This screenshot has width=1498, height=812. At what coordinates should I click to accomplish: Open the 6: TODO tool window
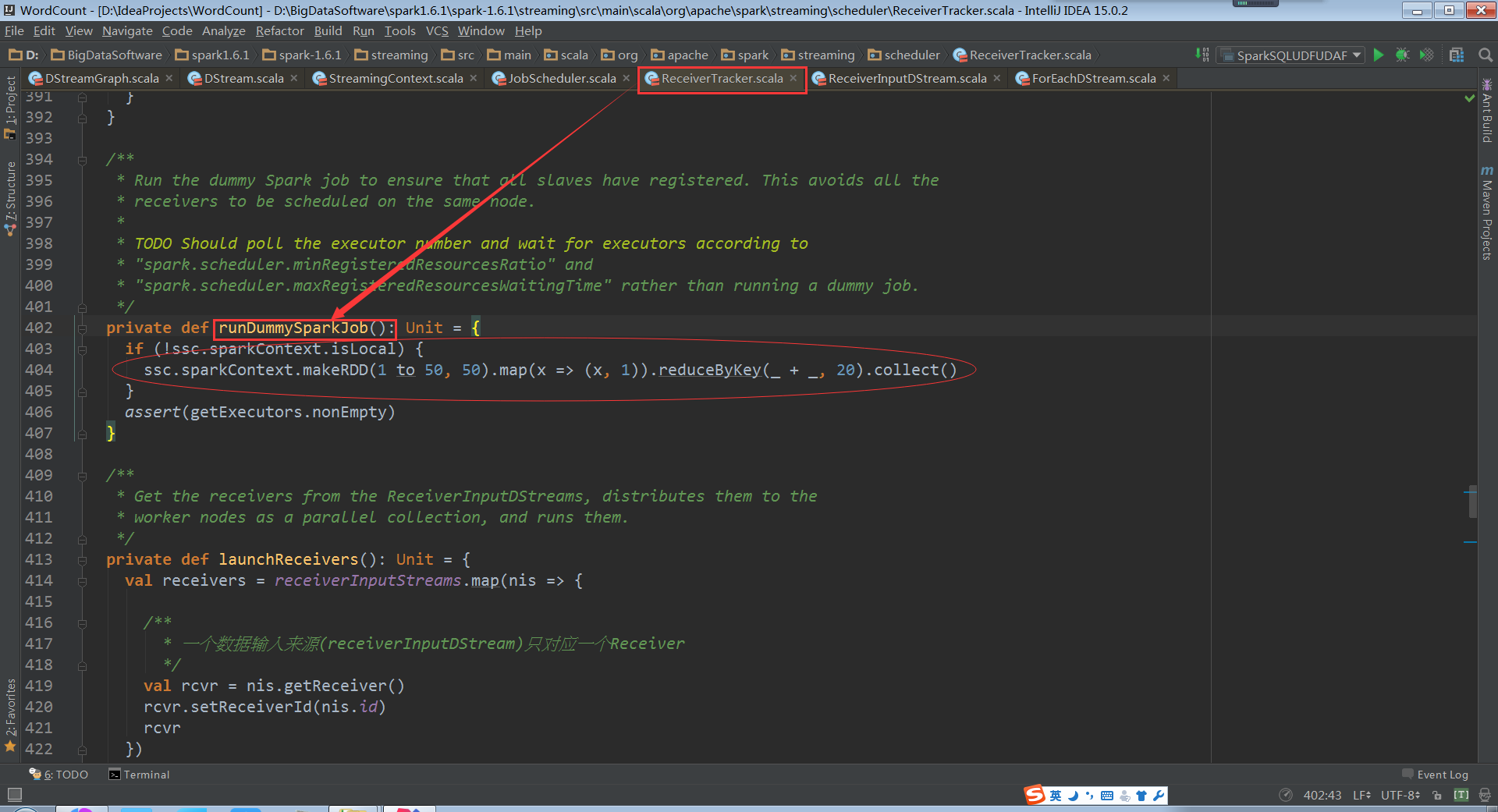tap(59, 775)
